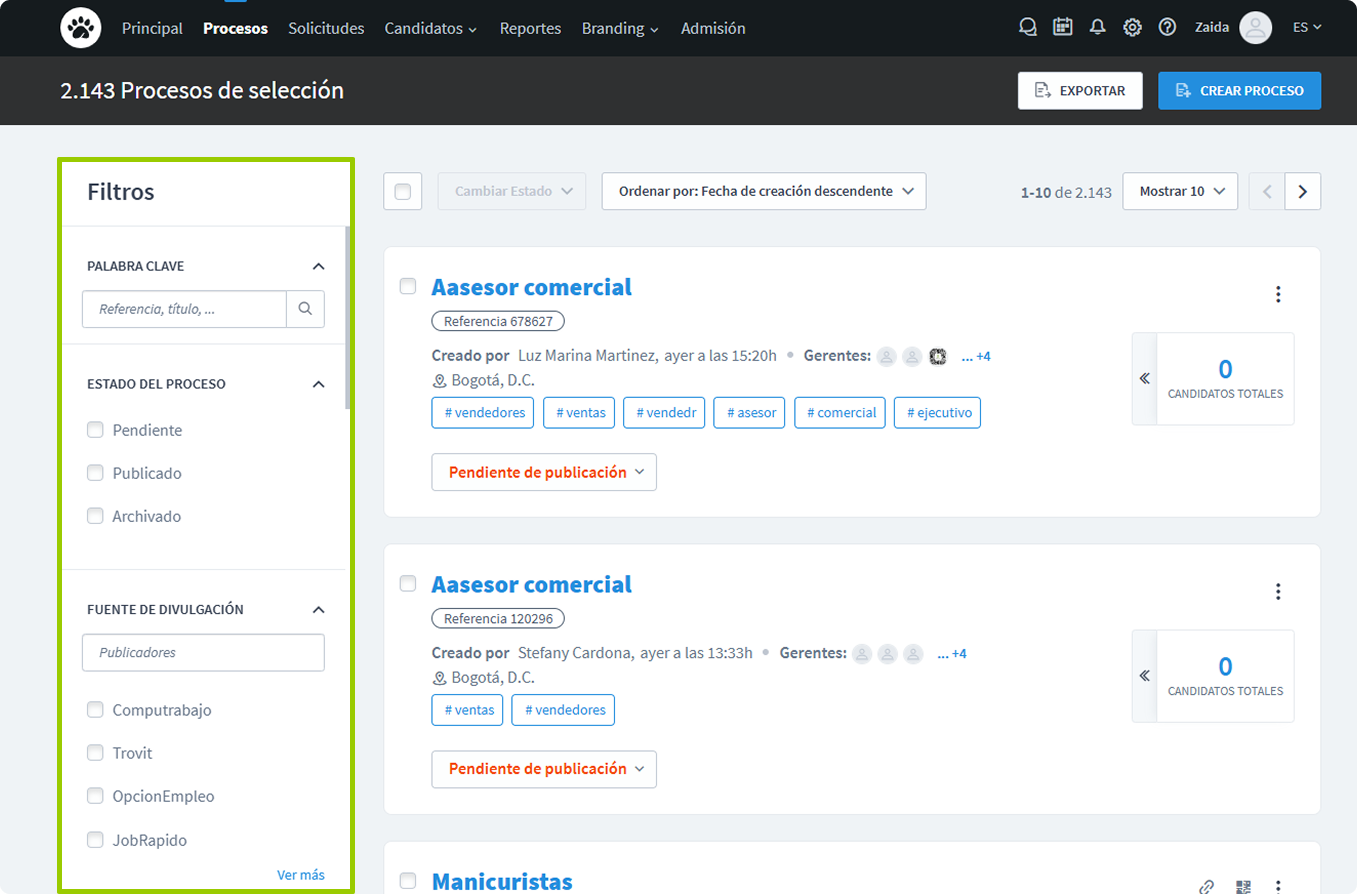
Task: Click the paw logo home icon
Action: coord(81,28)
